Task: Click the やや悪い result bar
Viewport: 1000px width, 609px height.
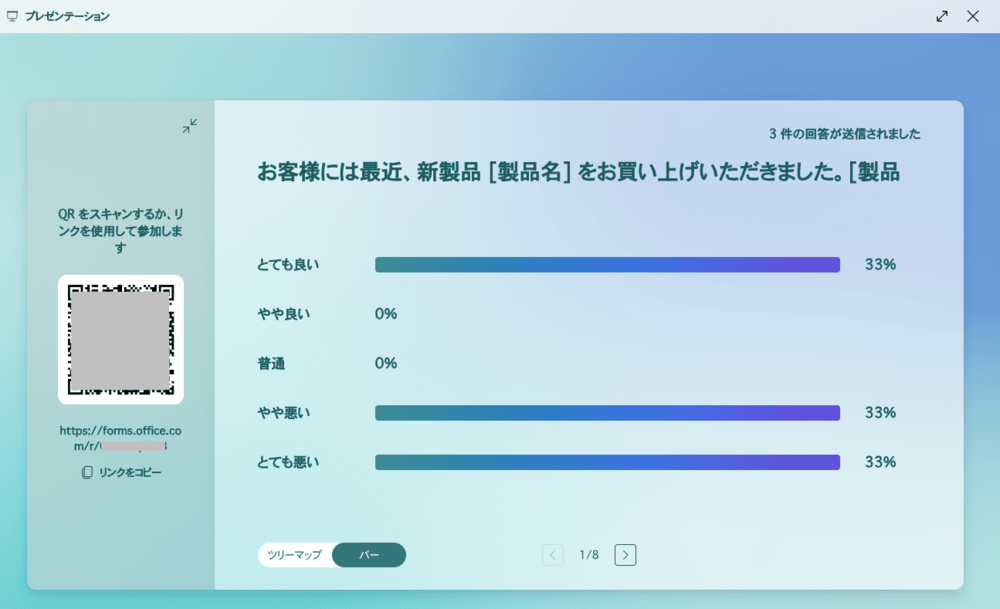Action: tap(607, 413)
